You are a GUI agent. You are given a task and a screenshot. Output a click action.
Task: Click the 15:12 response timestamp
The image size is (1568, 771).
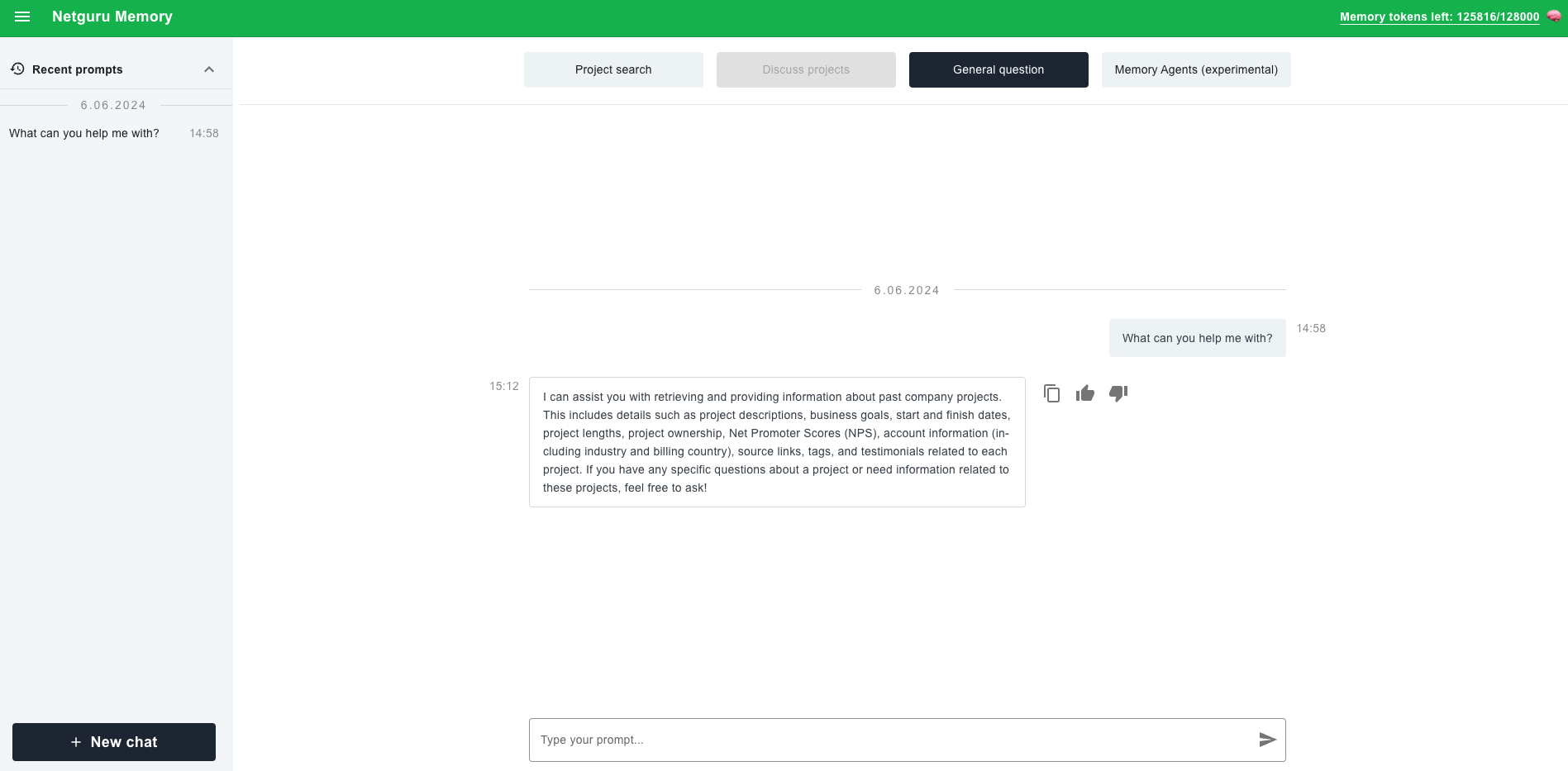tap(504, 386)
